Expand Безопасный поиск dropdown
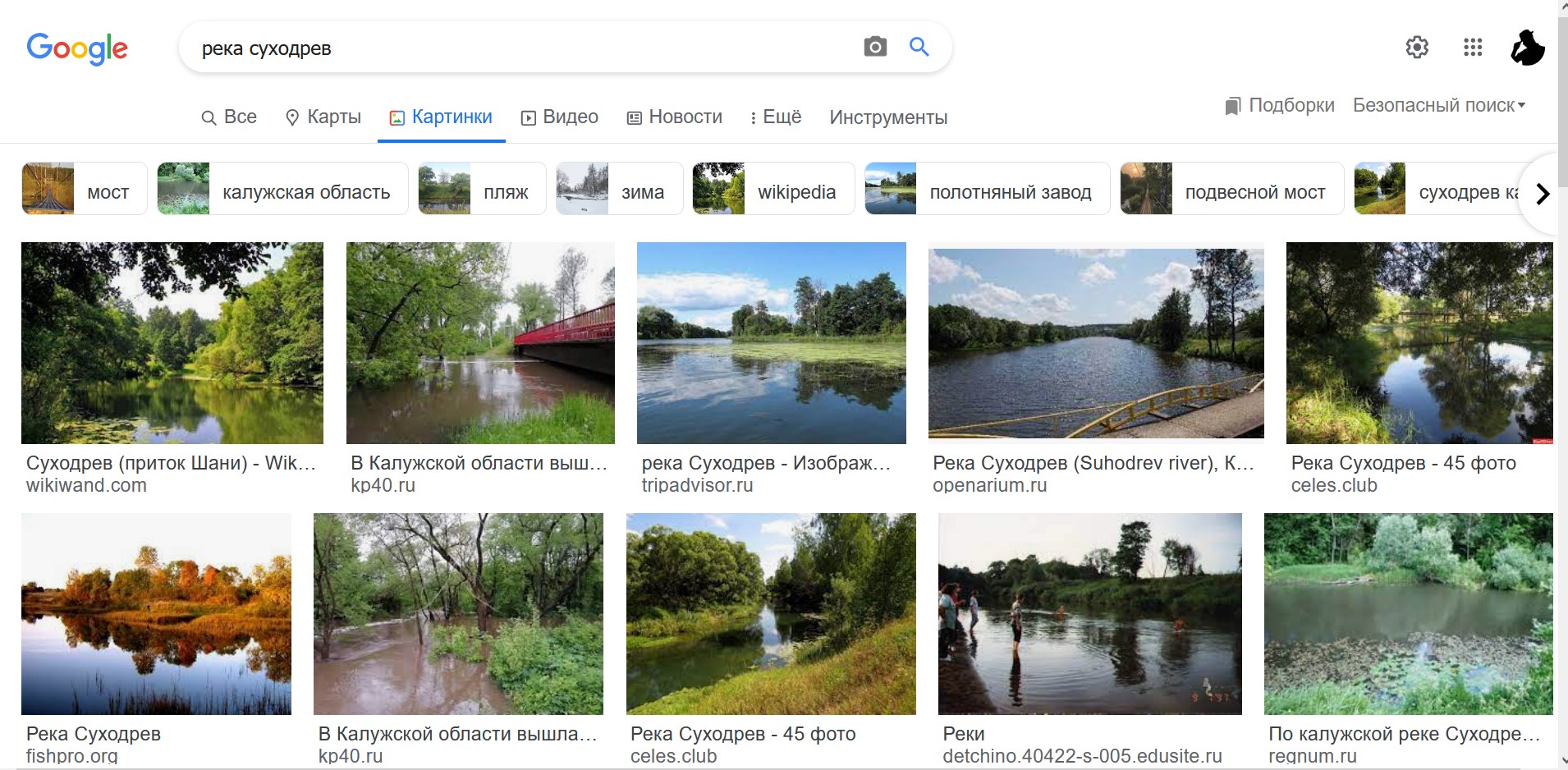 click(1439, 106)
